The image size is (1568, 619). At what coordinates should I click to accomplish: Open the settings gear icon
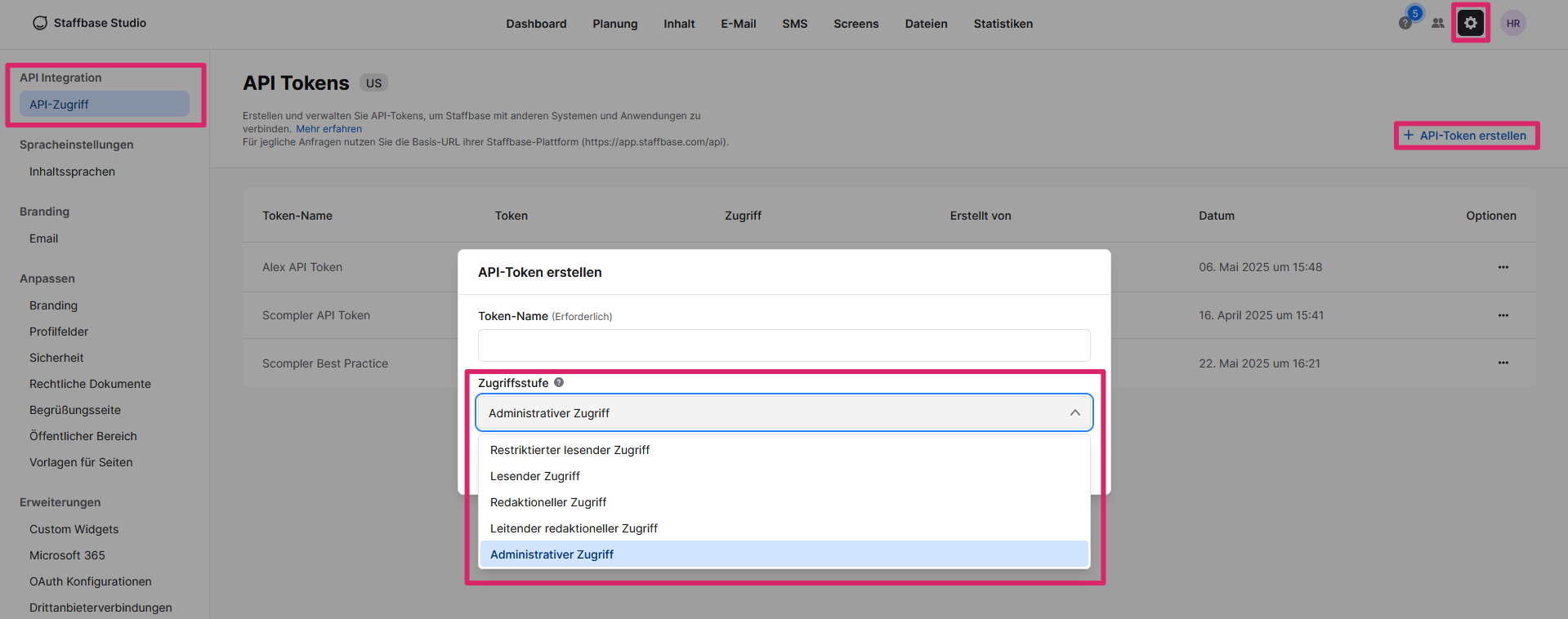[1470, 23]
